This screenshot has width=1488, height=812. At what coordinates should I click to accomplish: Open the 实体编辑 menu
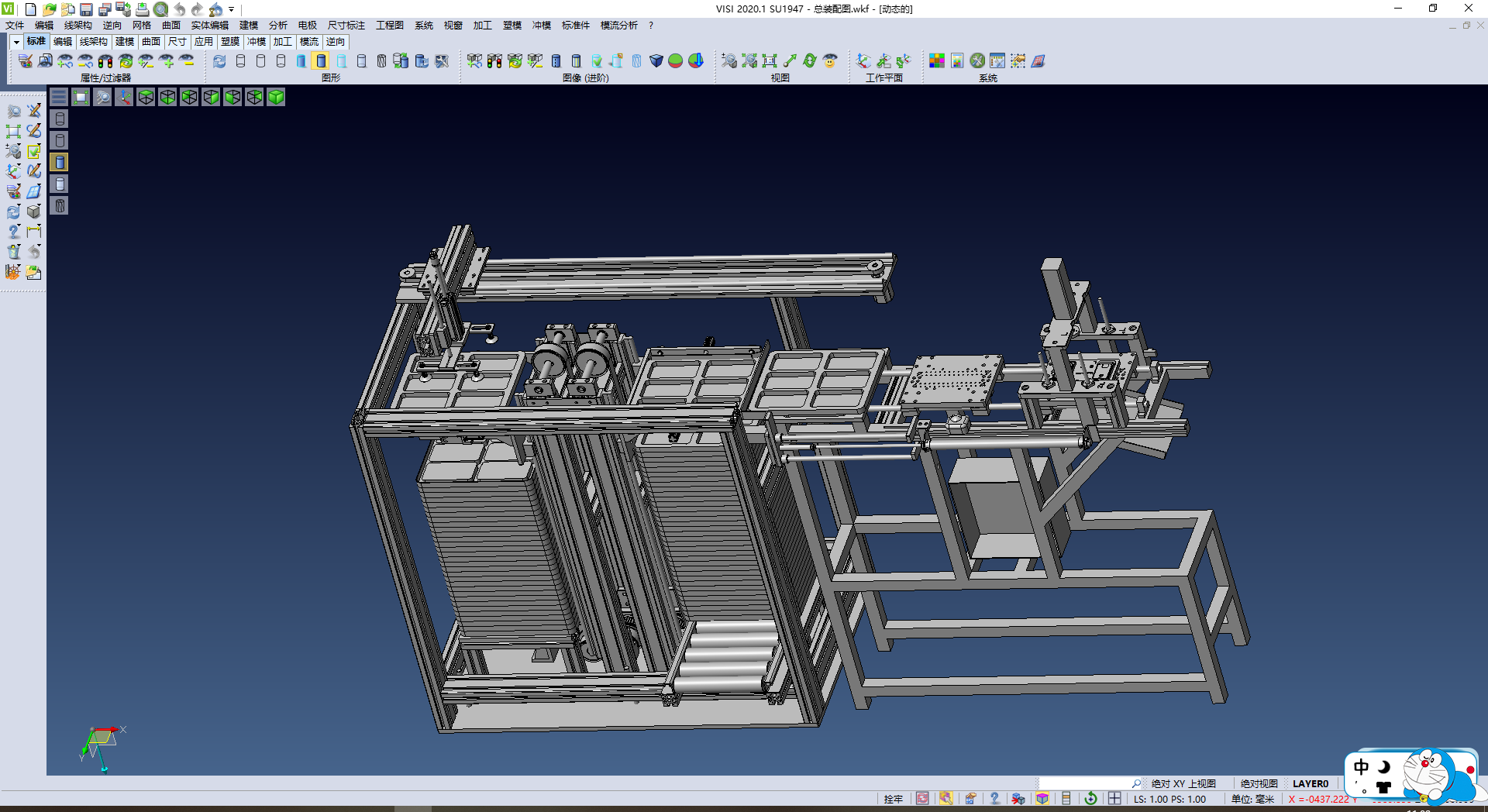point(209,26)
